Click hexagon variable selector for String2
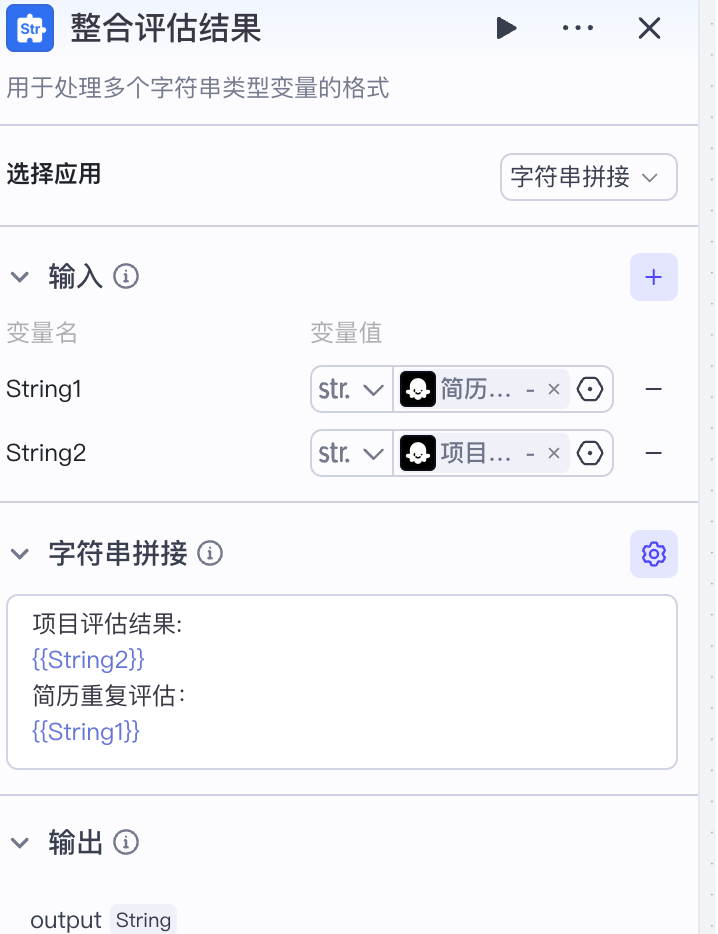 click(591, 453)
